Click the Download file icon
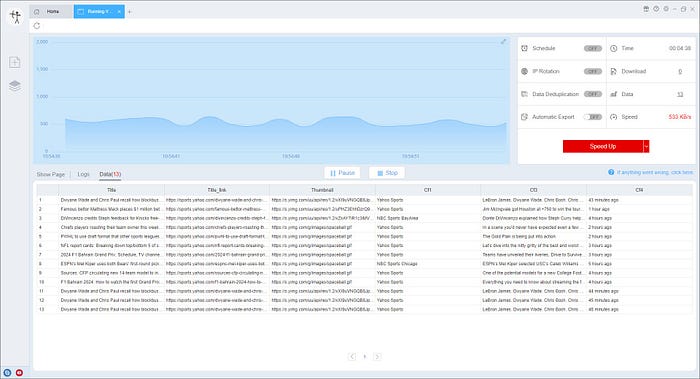700x379 pixels. point(613,71)
